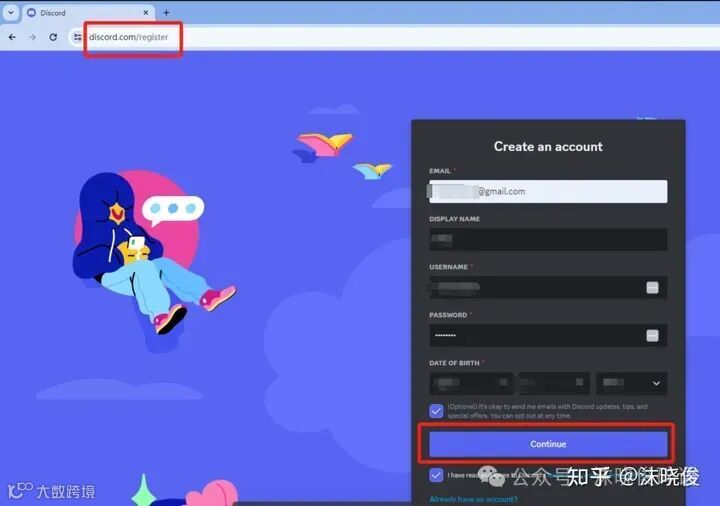Focus the Display Name input field

pos(548,239)
